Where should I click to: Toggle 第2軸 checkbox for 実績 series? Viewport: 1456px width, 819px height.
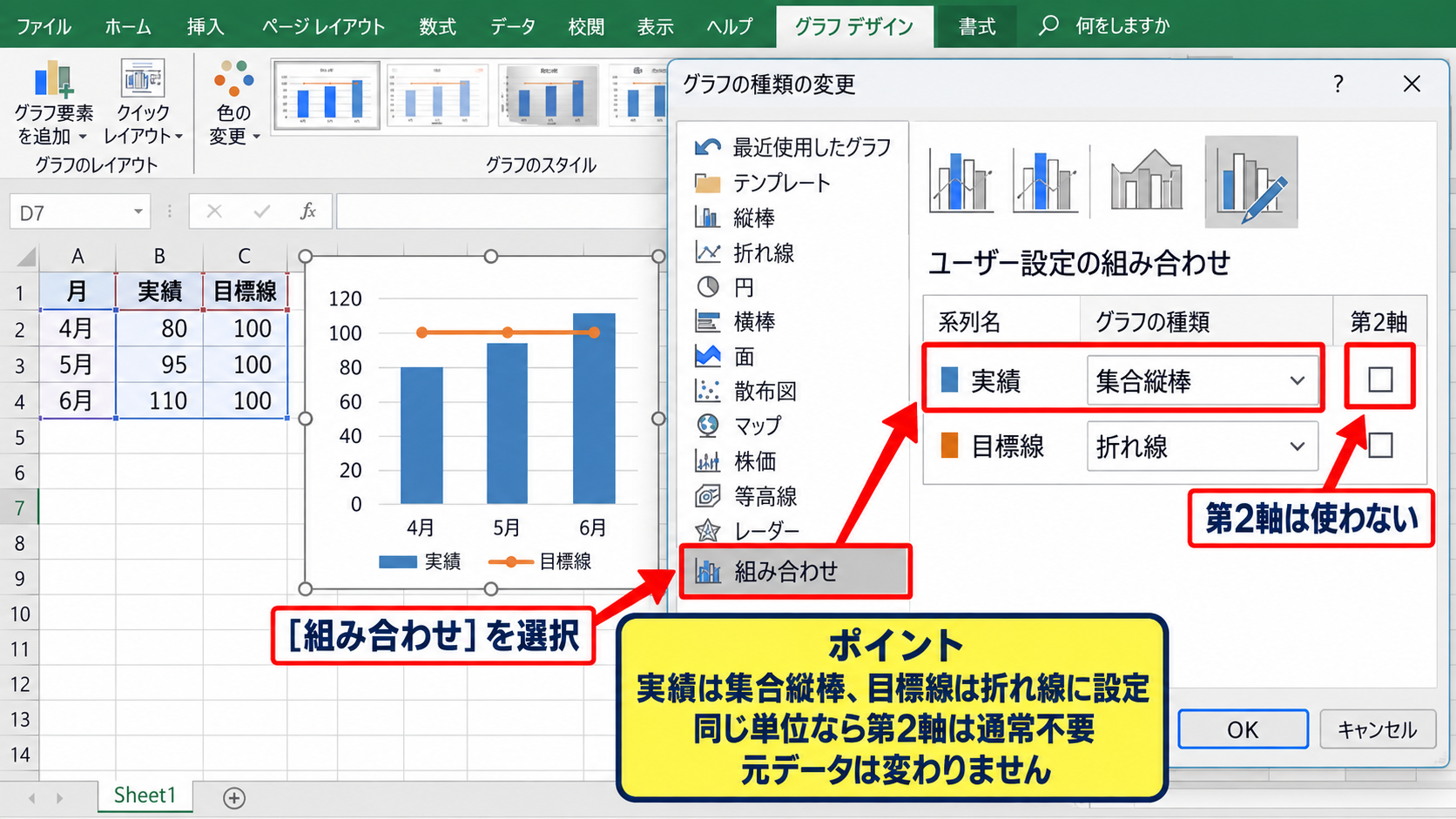[1380, 379]
